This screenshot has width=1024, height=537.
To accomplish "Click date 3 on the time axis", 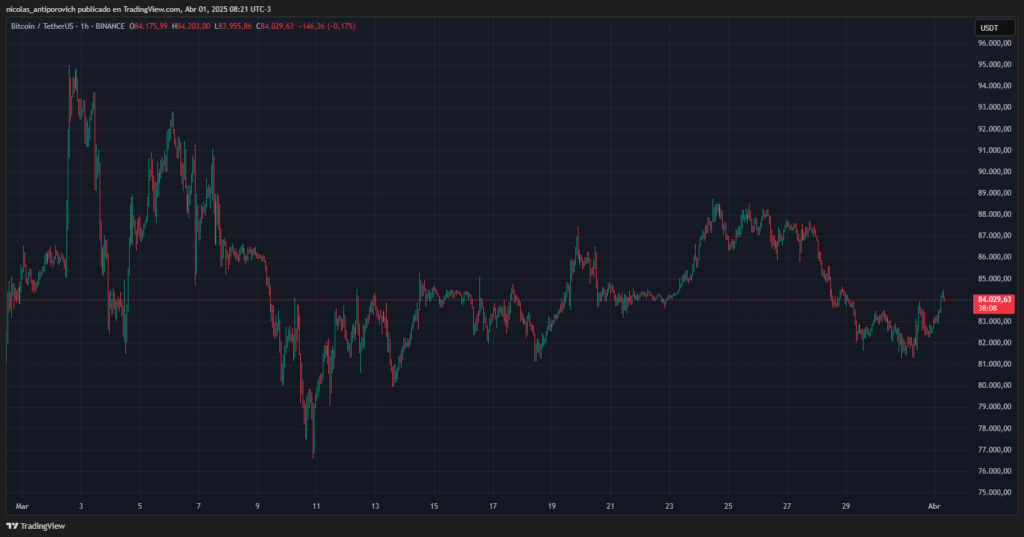I will point(81,506).
